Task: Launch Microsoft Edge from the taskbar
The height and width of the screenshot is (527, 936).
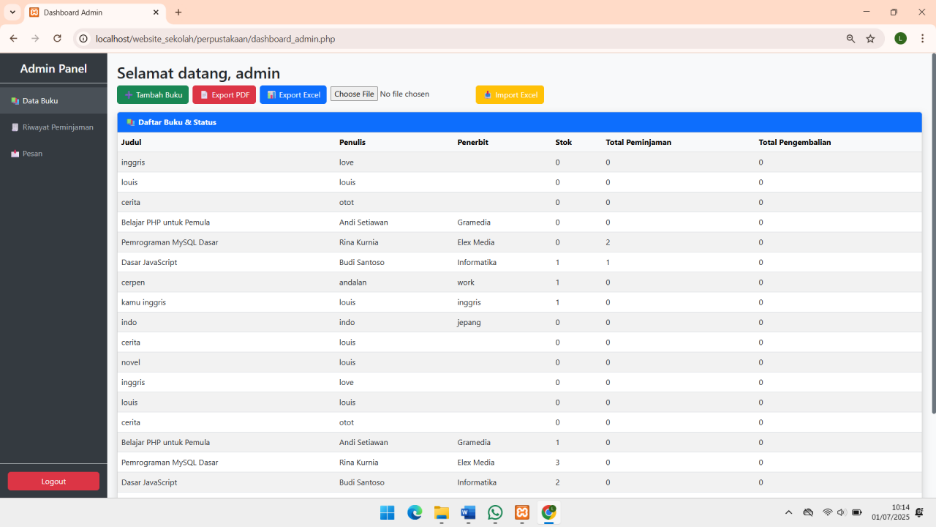Action: (x=414, y=513)
